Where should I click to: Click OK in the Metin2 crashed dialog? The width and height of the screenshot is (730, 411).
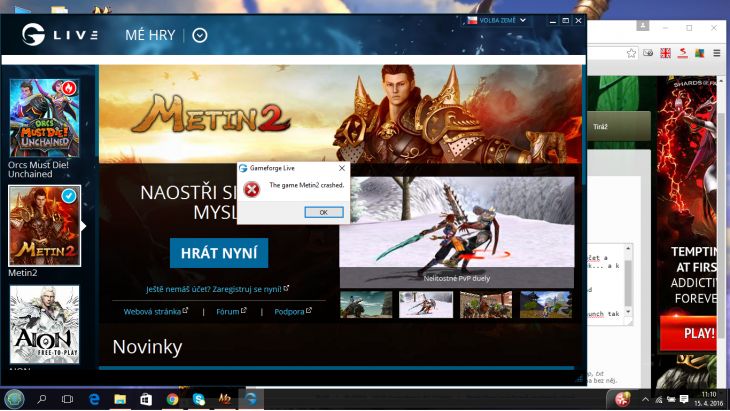pyautogui.click(x=324, y=212)
